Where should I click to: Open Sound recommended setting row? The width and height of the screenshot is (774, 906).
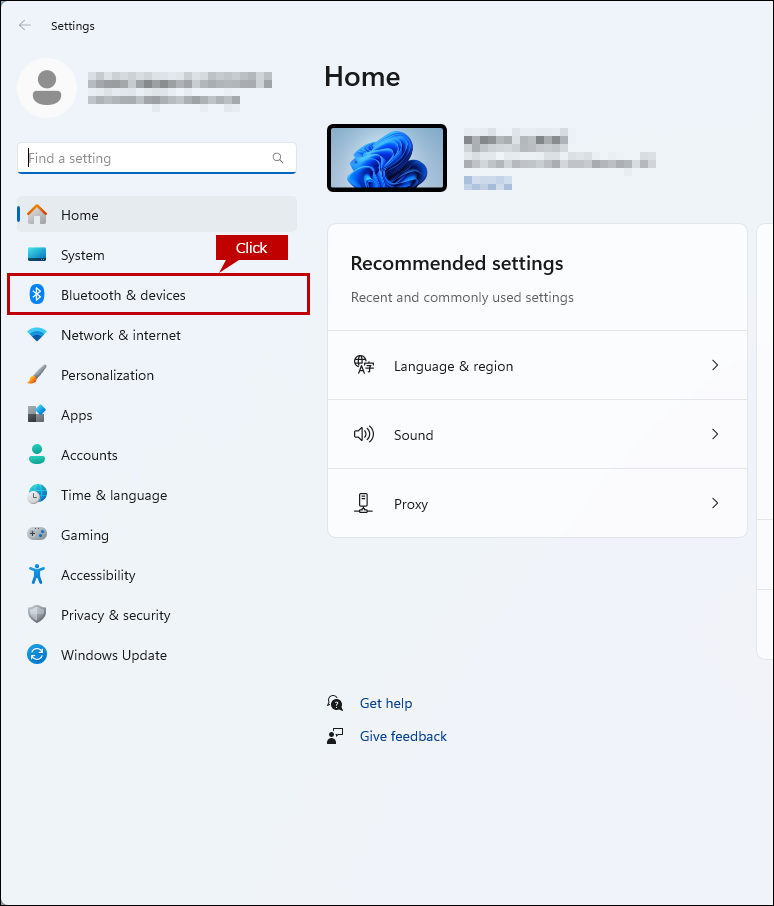(x=537, y=434)
